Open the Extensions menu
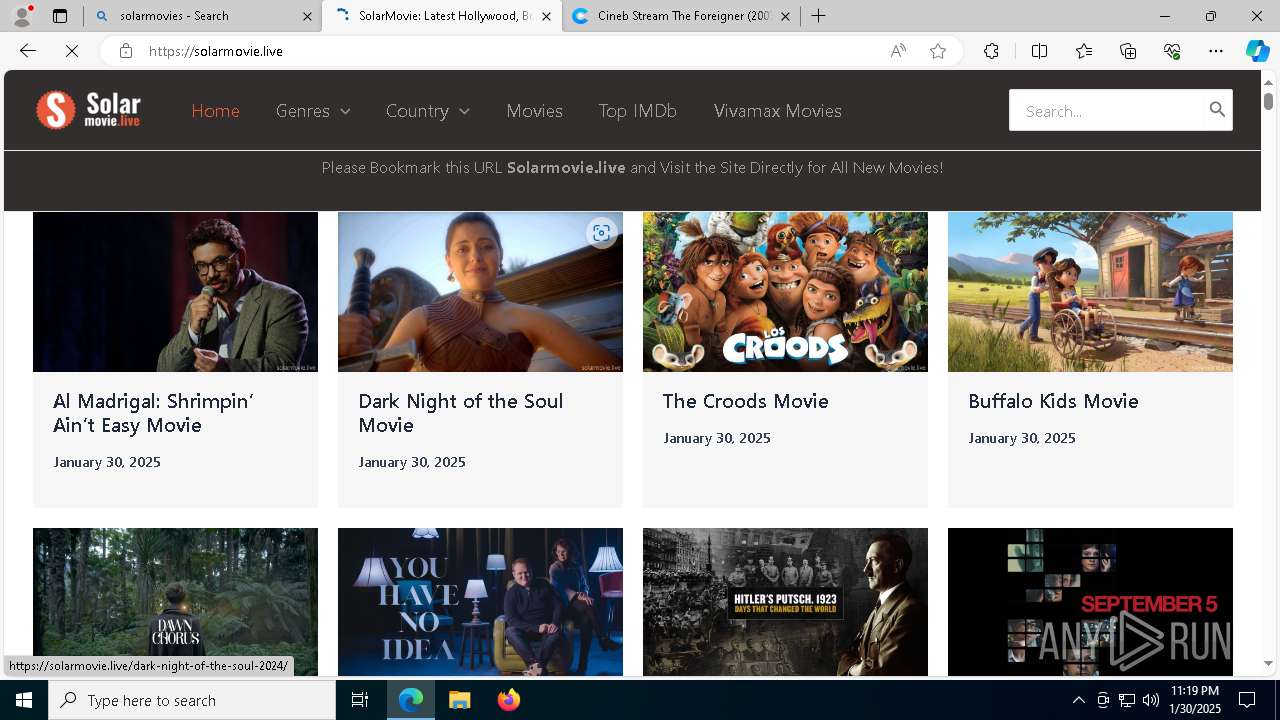Screen dimensions: 1280x720 coord(991,51)
